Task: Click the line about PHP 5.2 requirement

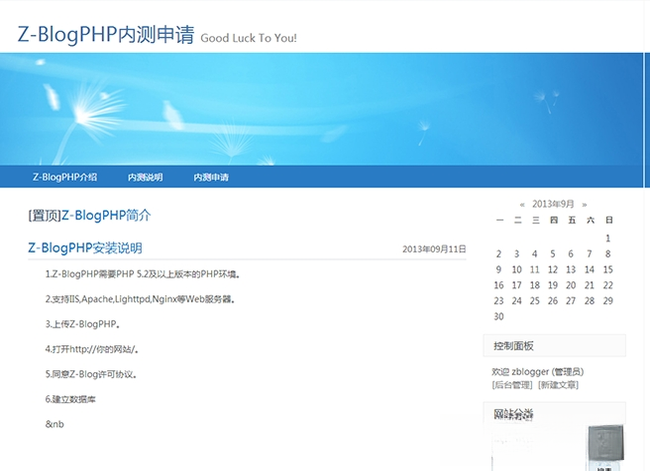Action: click(x=143, y=274)
